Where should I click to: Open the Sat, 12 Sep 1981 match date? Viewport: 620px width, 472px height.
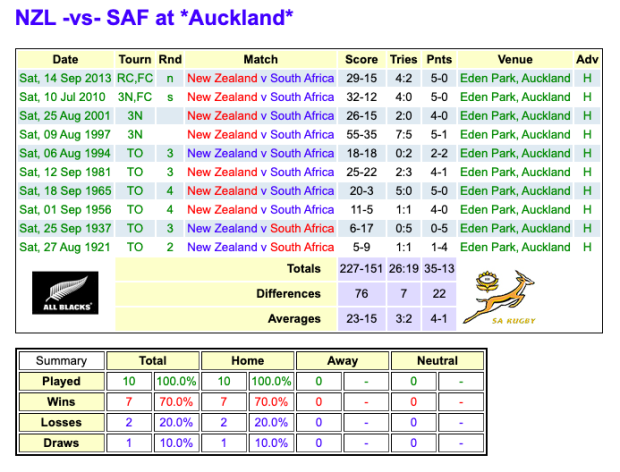pos(65,172)
